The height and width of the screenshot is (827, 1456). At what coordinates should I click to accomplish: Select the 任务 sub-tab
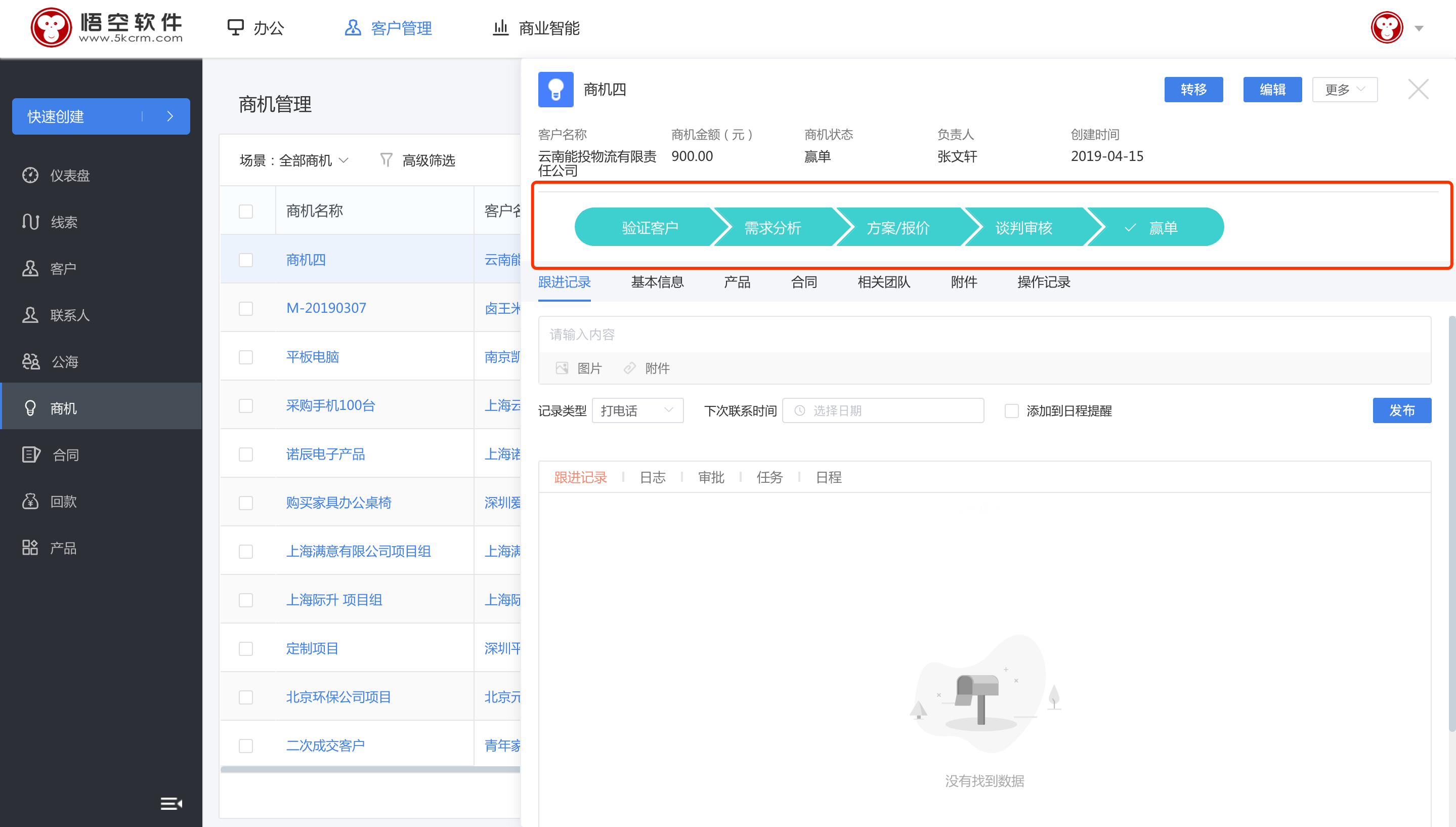(769, 477)
